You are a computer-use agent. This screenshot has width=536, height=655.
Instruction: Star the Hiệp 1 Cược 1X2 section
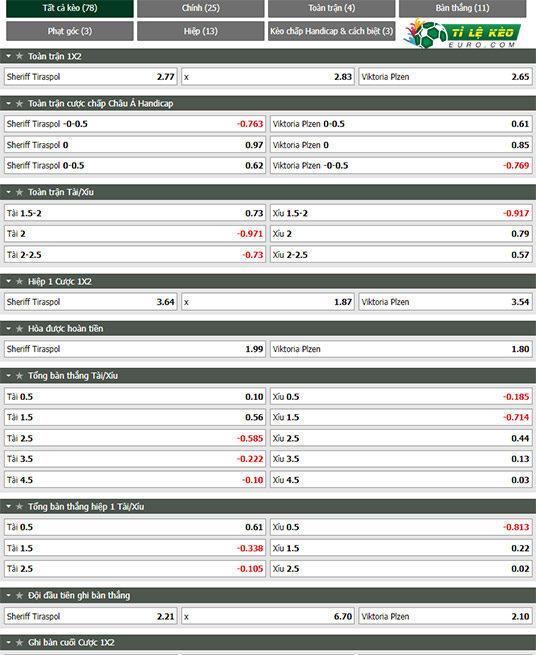click(x=19, y=282)
